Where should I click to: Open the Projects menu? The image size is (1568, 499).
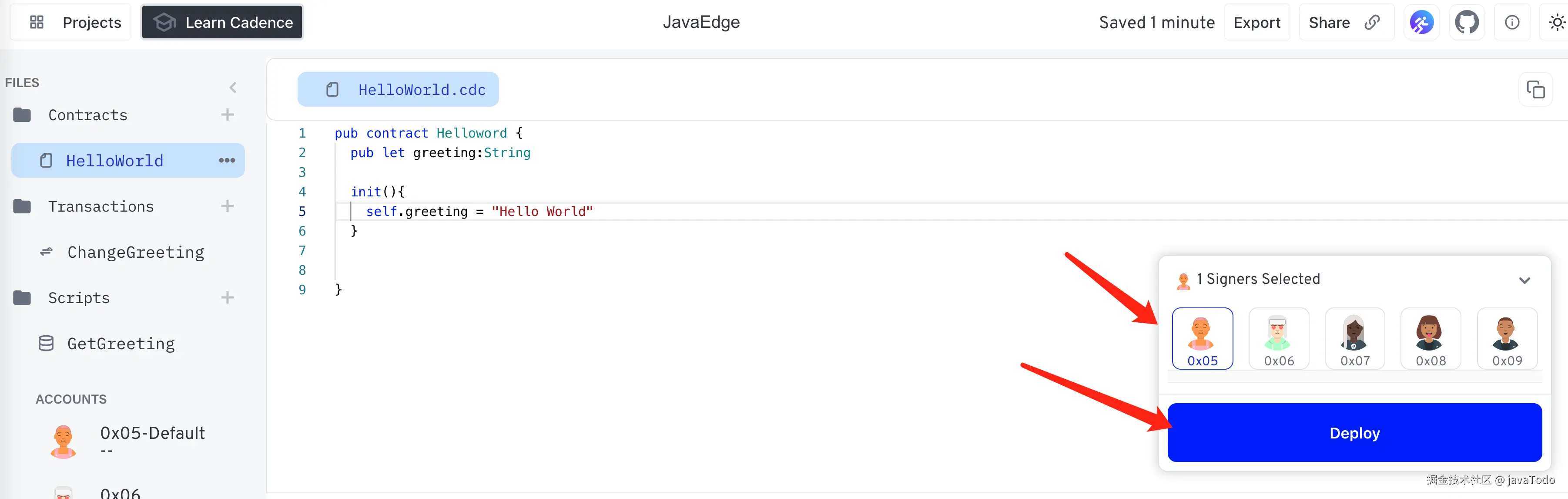tap(75, 23)
